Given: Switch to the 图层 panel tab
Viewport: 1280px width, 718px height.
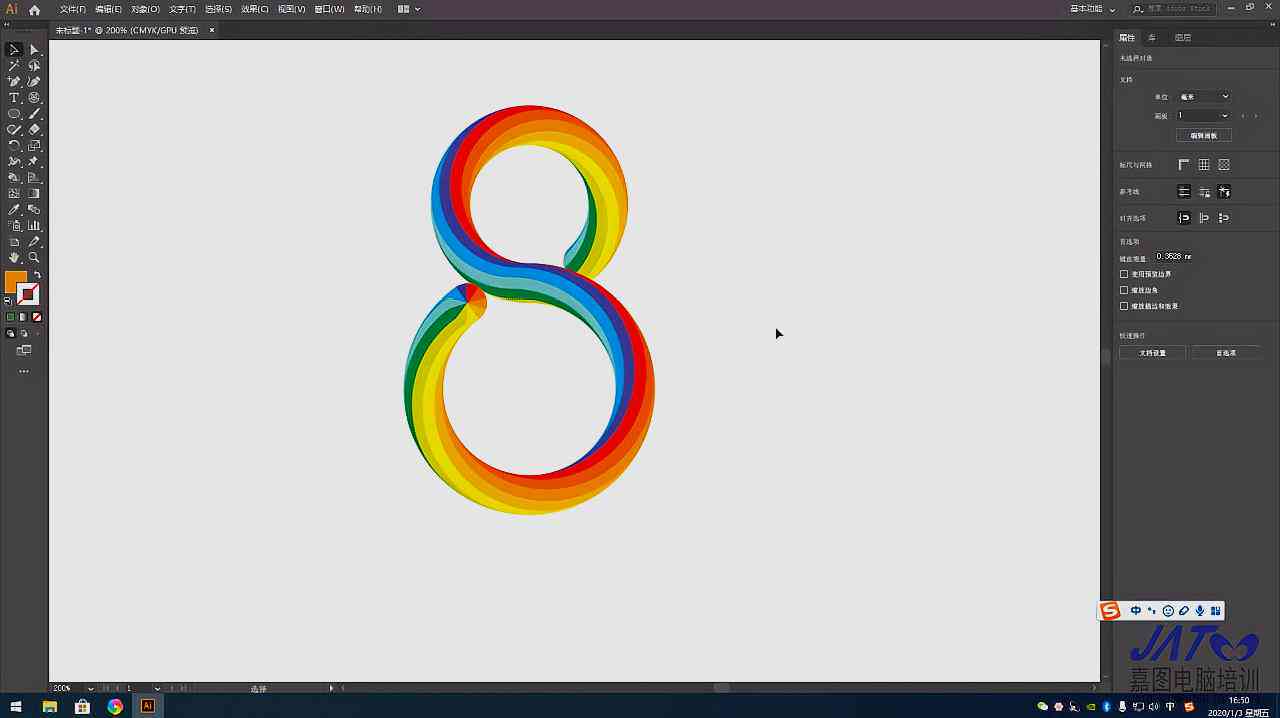Looking at the screenshot, I should [1183, 37].
